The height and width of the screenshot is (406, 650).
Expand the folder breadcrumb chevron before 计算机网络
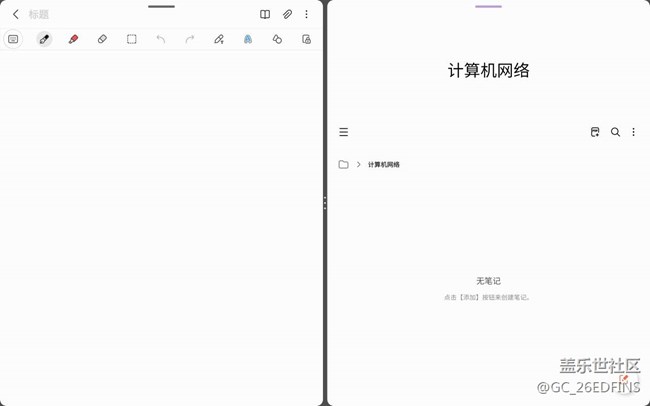point(358,164)
